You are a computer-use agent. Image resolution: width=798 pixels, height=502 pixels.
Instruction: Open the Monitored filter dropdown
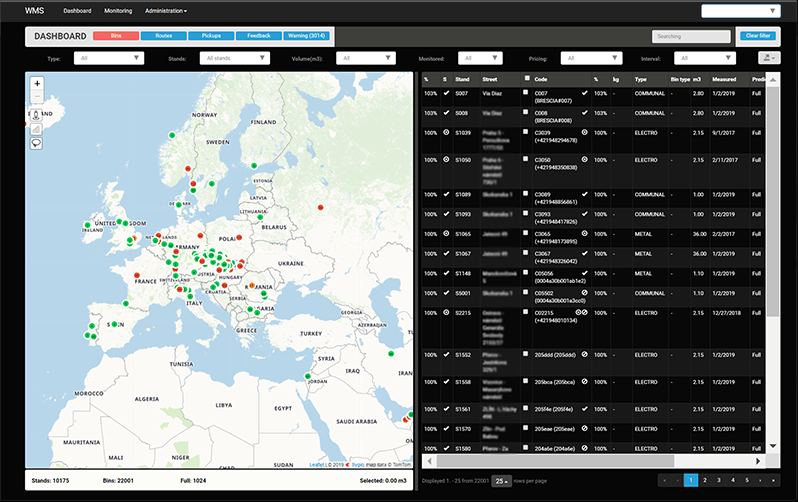point(480,58)
